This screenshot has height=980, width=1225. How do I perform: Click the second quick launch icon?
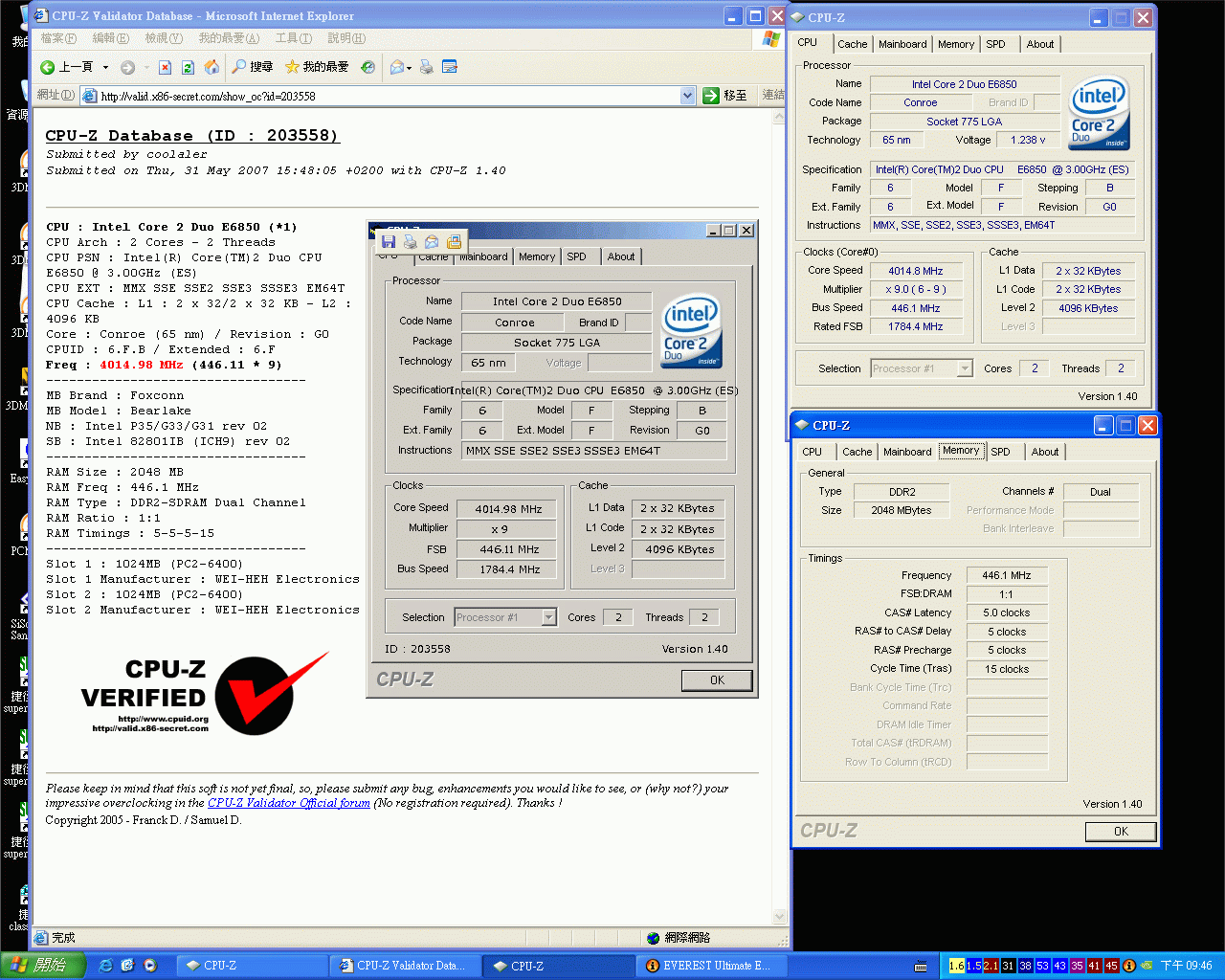[128, 966]
